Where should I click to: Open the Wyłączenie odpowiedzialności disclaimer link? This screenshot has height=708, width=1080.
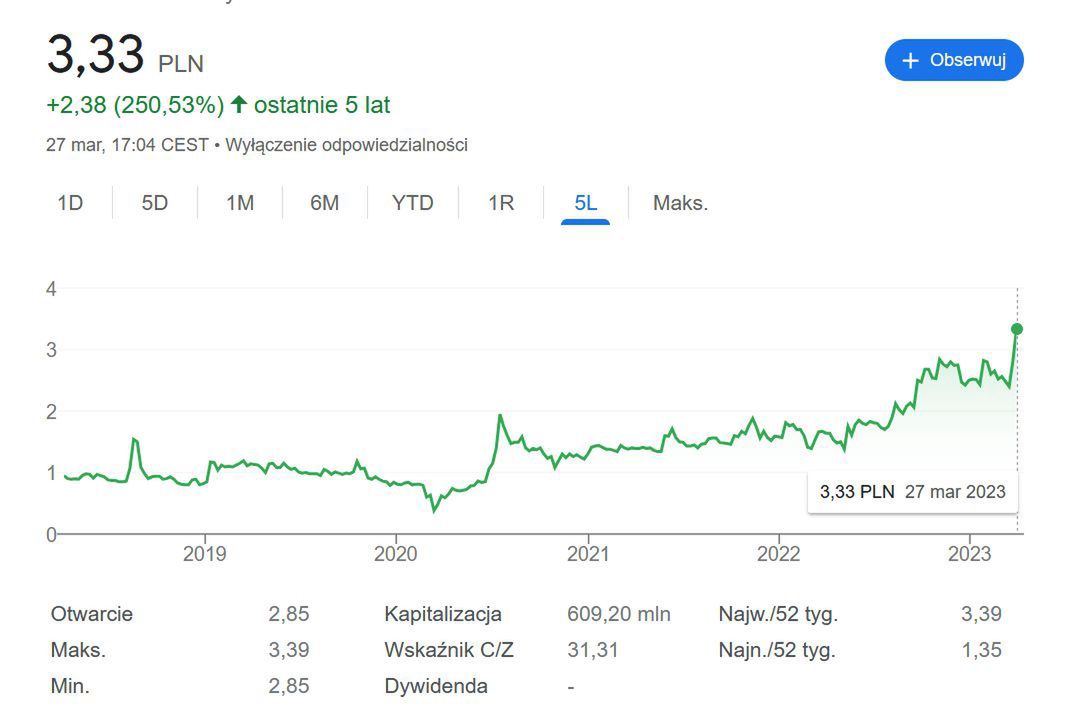tap(346, 145)
